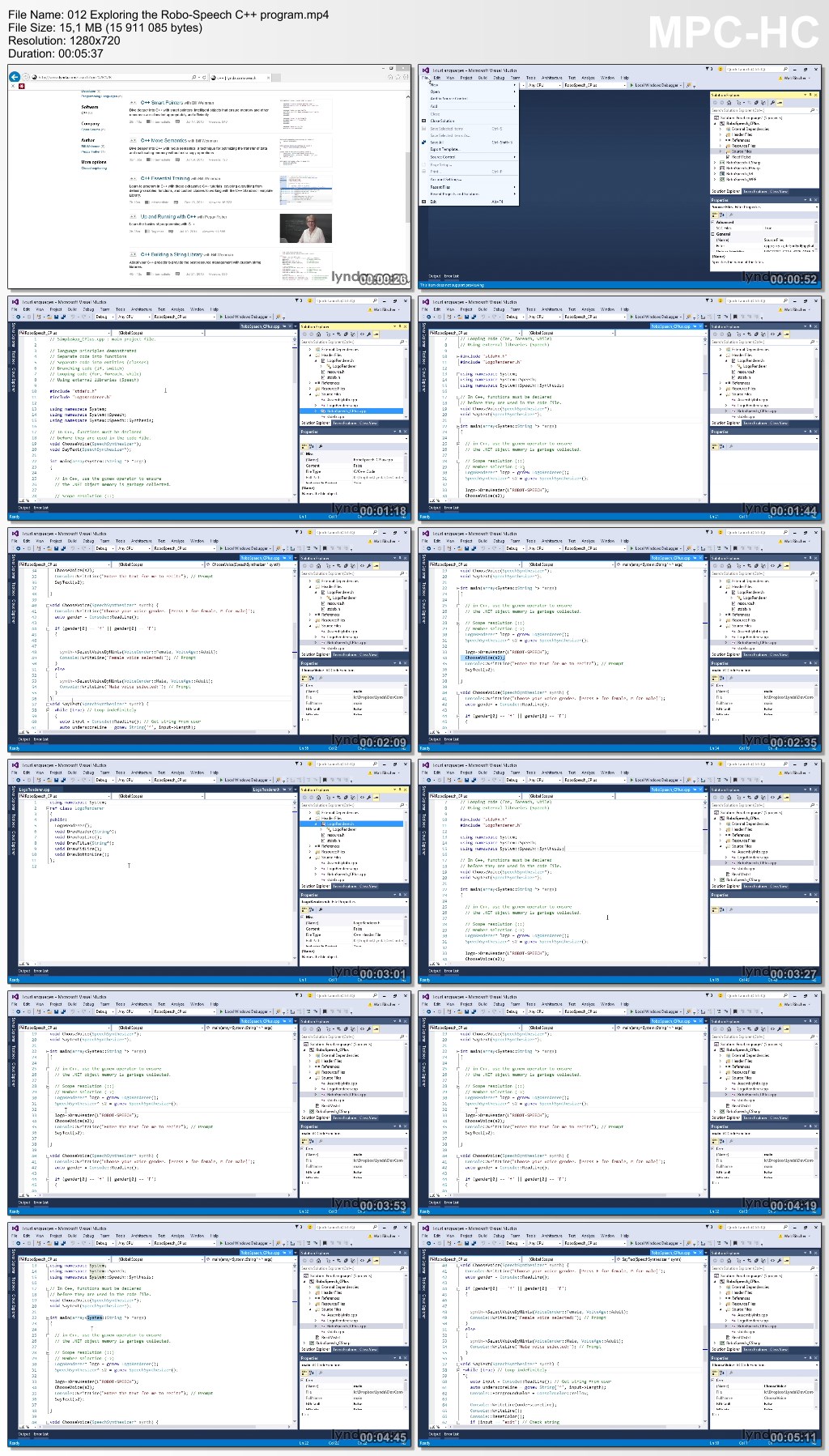Click the 'File Size: 15,1 MB' header line
829x1456 pixels.
pyautogui.click(x=105, y=28)
